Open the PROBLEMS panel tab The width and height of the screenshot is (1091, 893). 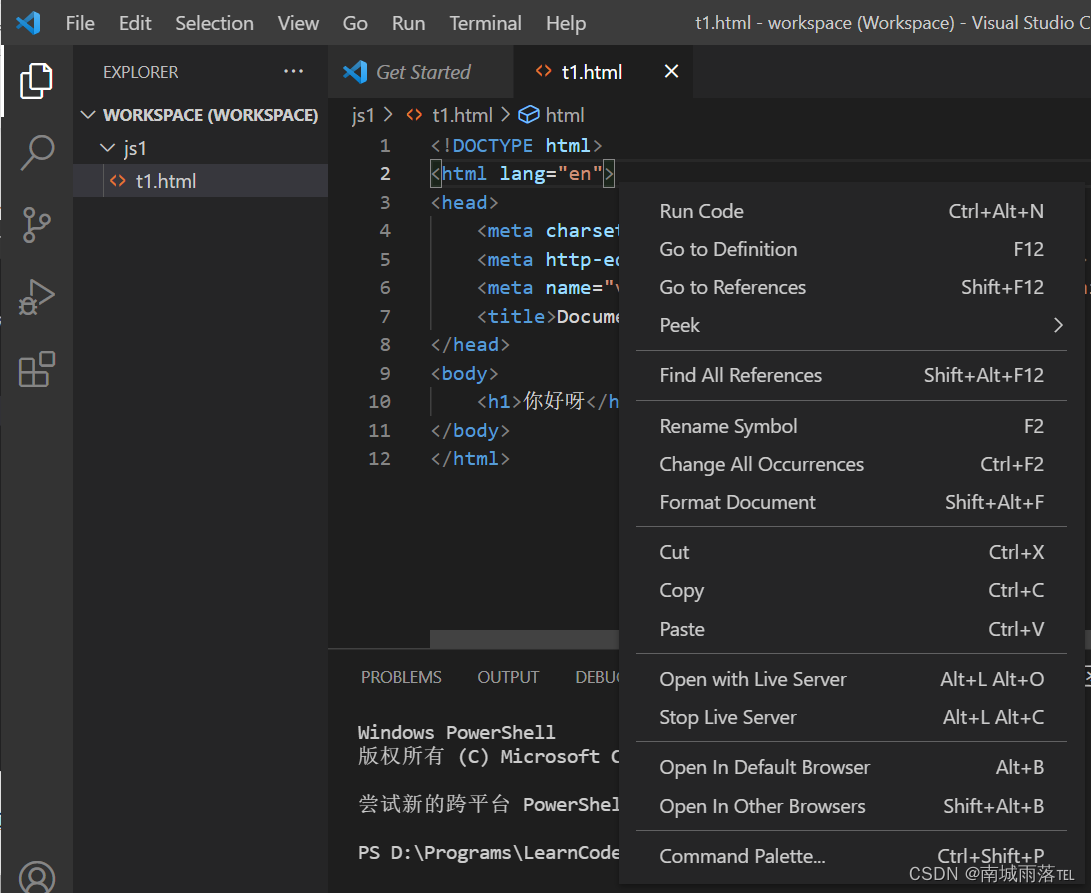401,677
